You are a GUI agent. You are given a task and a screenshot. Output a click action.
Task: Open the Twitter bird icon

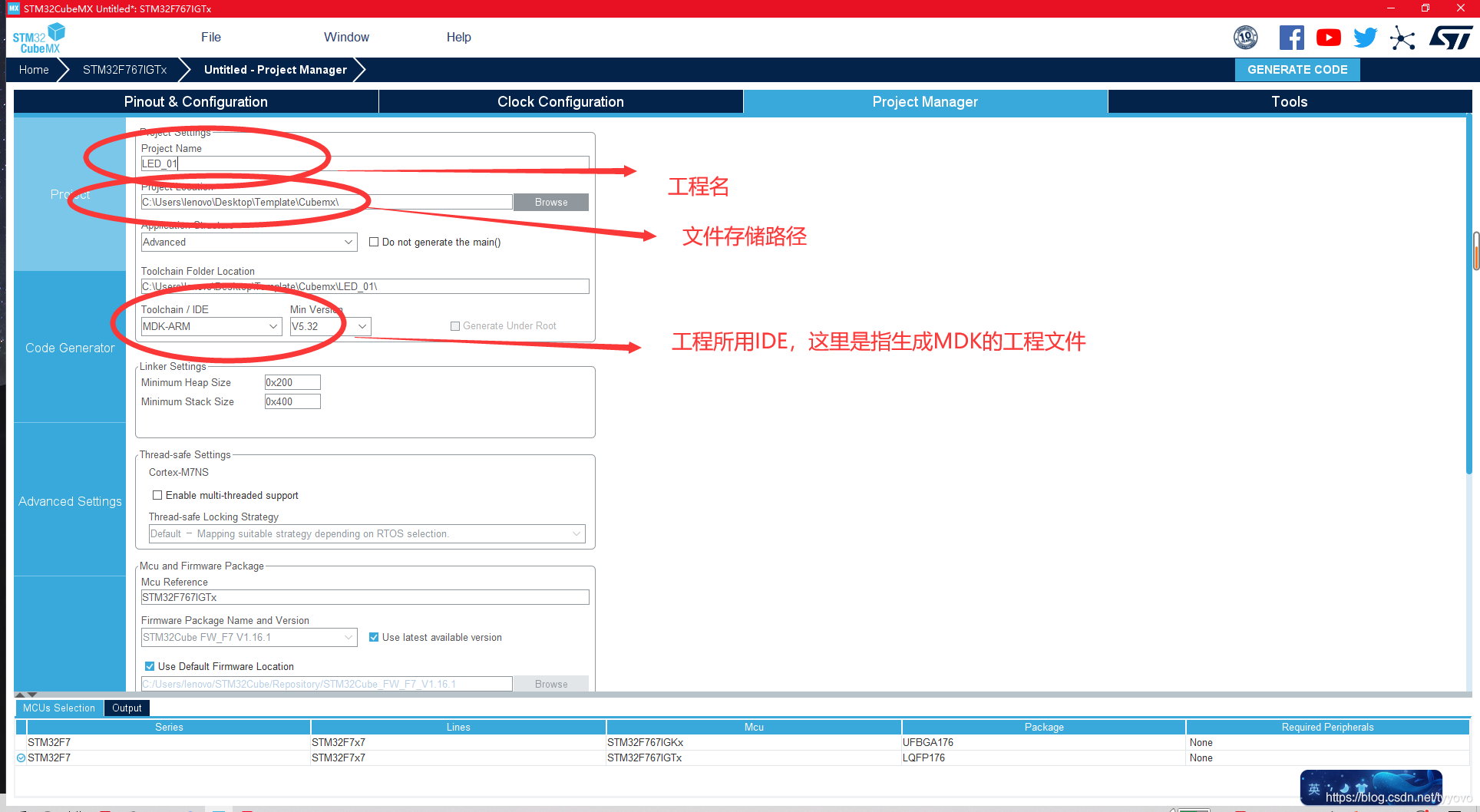1365,38
